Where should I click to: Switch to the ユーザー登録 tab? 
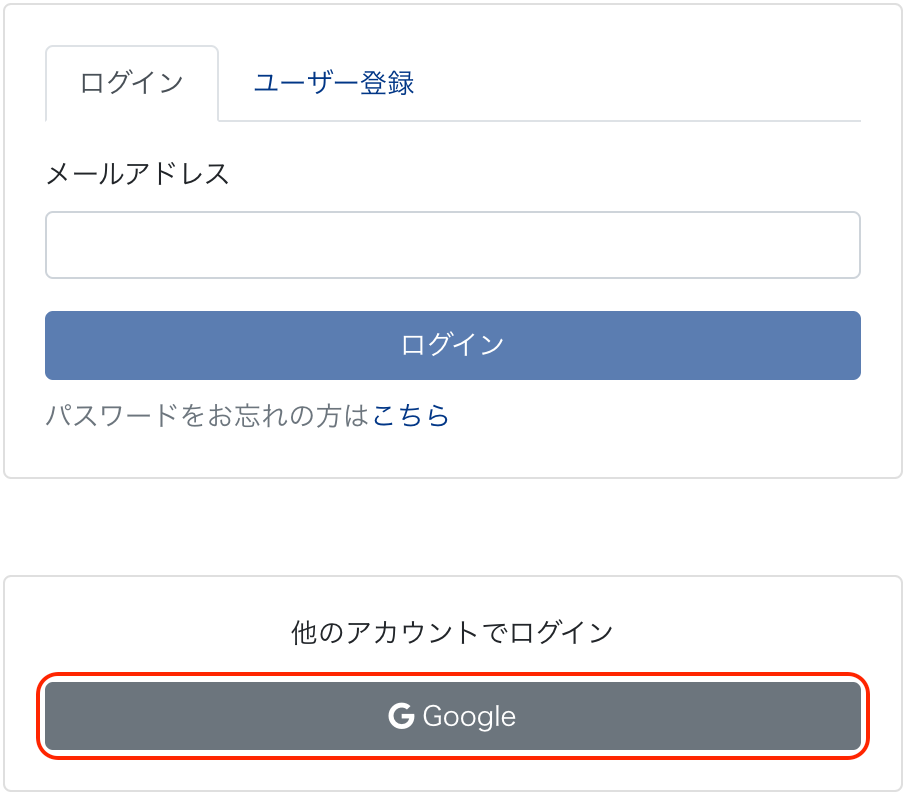click(x=333, y=83)
